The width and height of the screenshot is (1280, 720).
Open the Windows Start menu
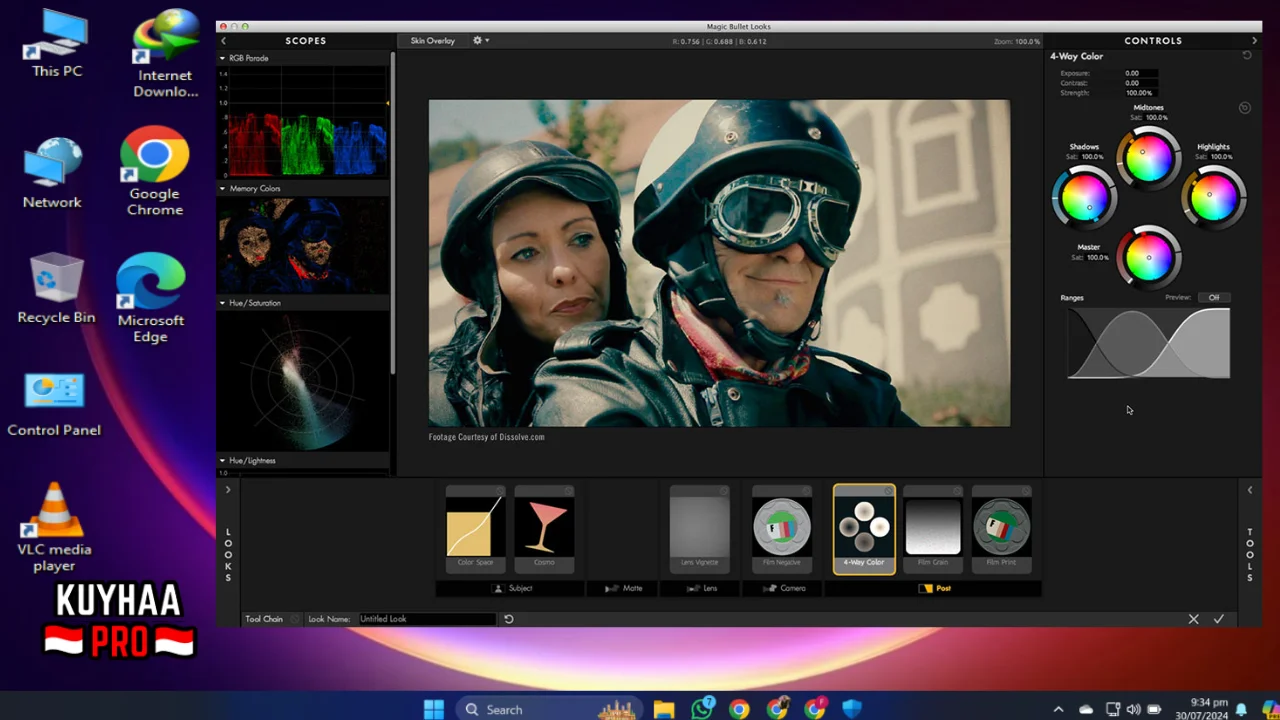click(x=433, y=709)
